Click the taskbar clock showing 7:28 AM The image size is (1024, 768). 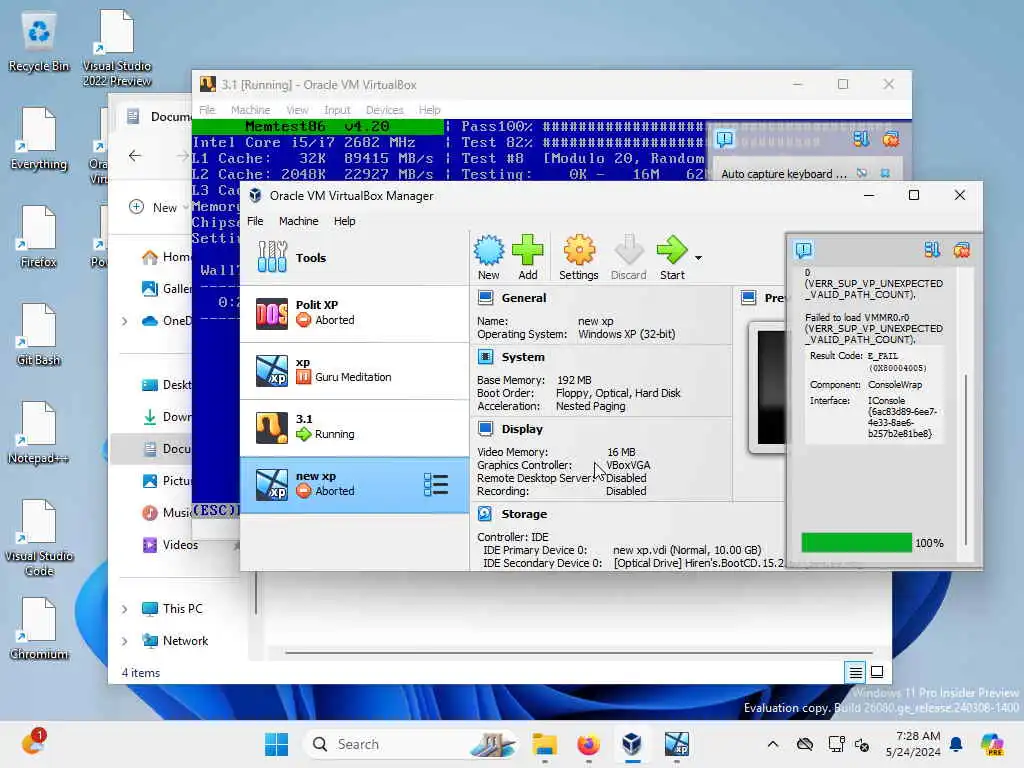(912, 744)
